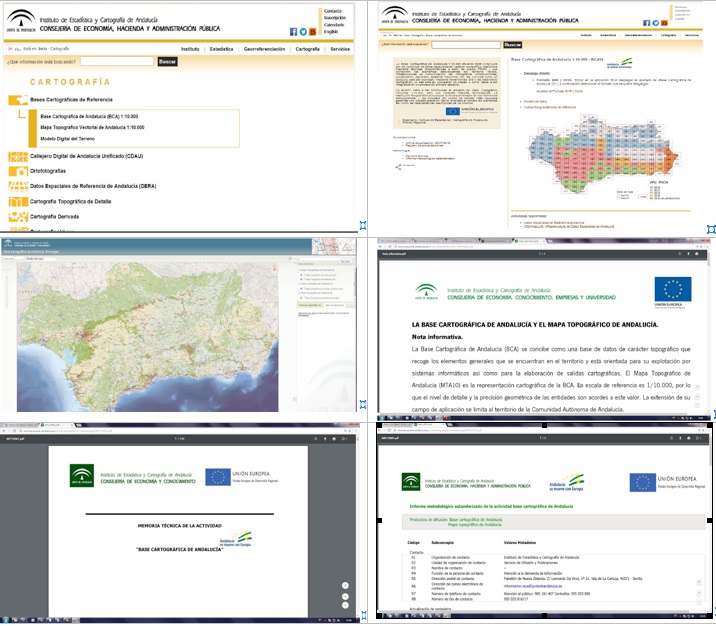This screenshot has width=716, height=626.
Task: Click the colored sheet-grid map of Andalucía
Action: pos(604,153)
